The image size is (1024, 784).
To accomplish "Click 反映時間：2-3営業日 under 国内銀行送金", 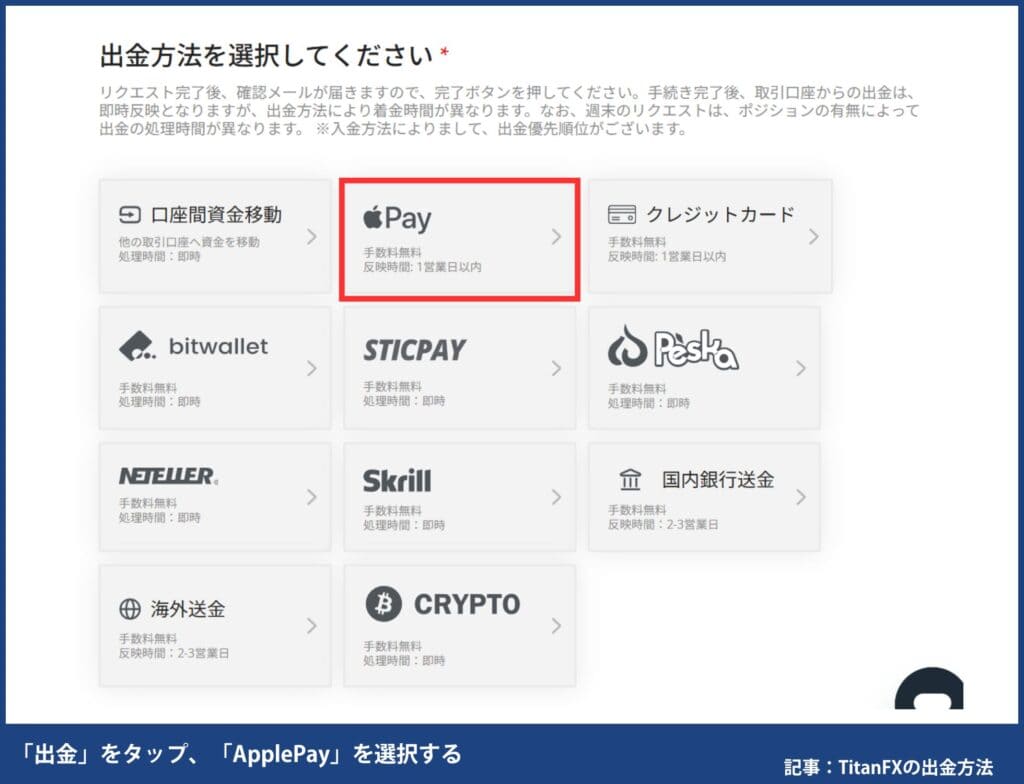I will tap(663, 524).
